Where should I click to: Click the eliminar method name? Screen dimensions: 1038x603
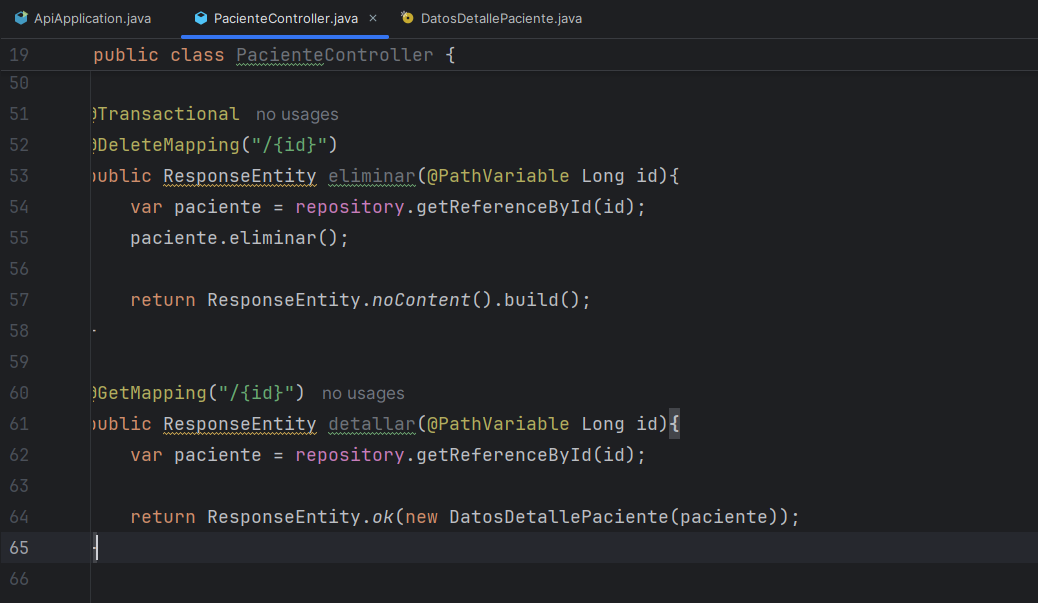371,176
